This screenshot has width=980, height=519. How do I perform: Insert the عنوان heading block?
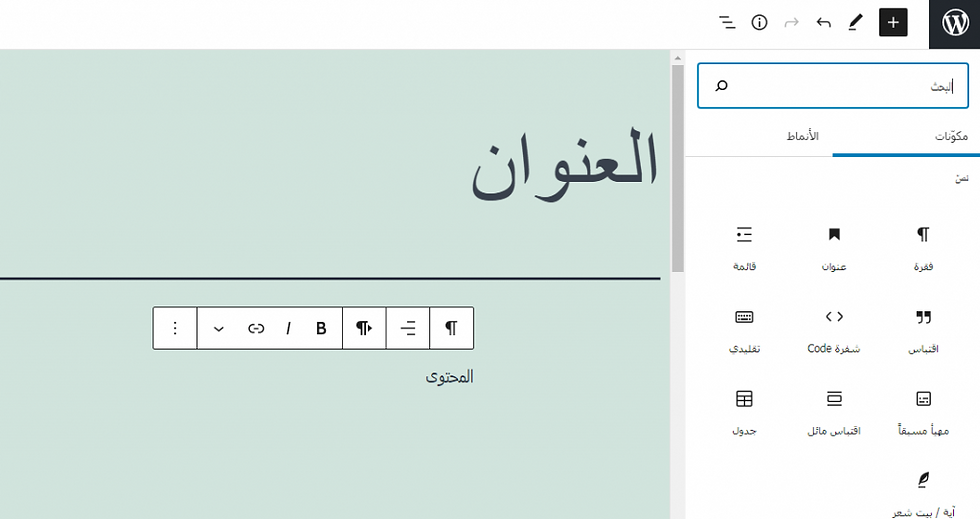coord(834,247)
